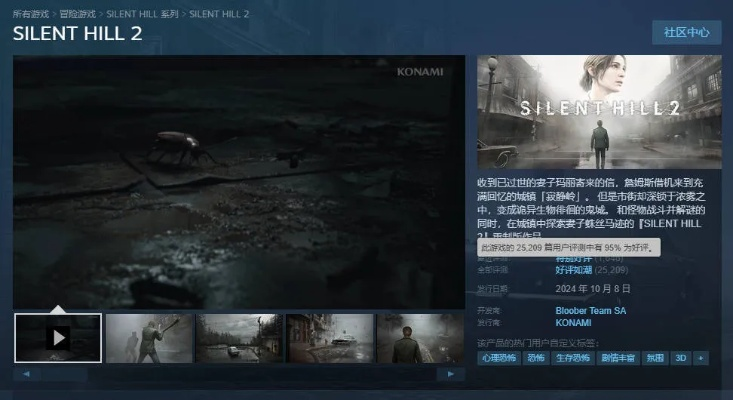Open SILENT HILL 系列 breadcrumb
The image size is (733, 400).
[143, 15]
